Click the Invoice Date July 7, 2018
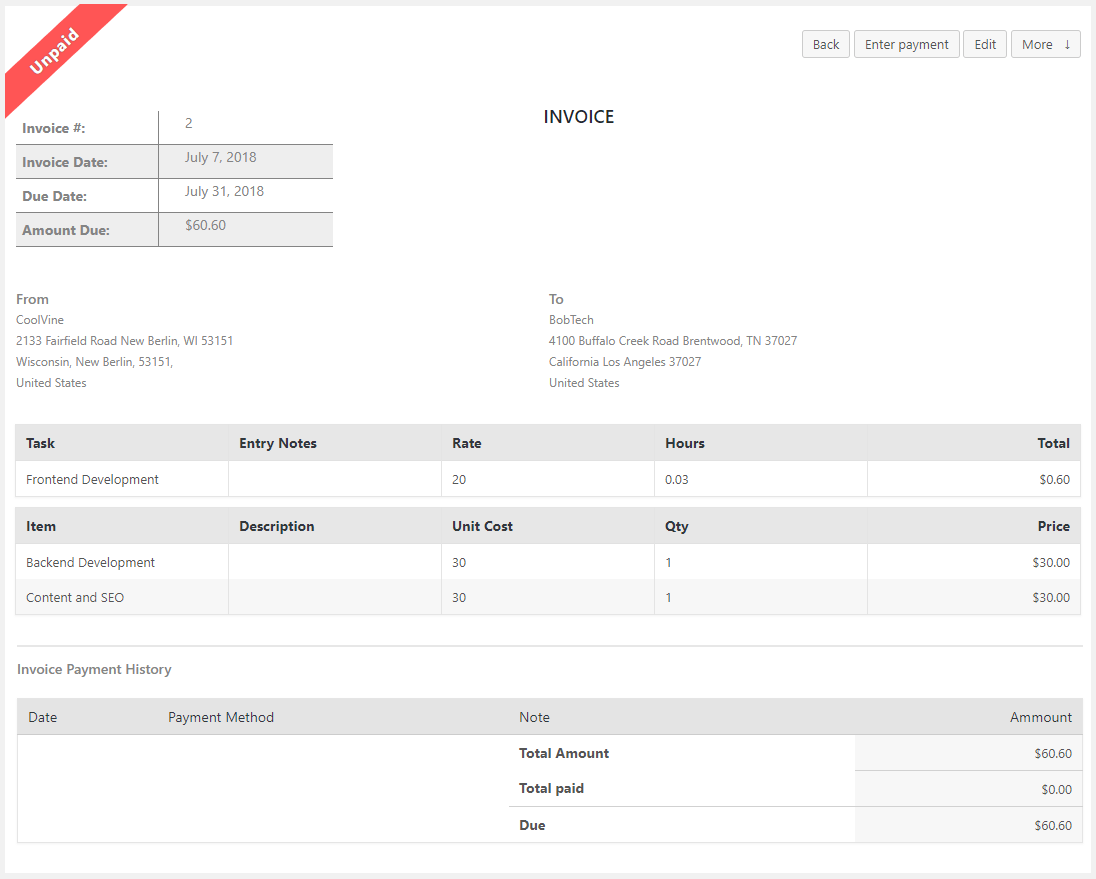The width and height of the screenshot is (1096, 879). (x=221, y=158)
